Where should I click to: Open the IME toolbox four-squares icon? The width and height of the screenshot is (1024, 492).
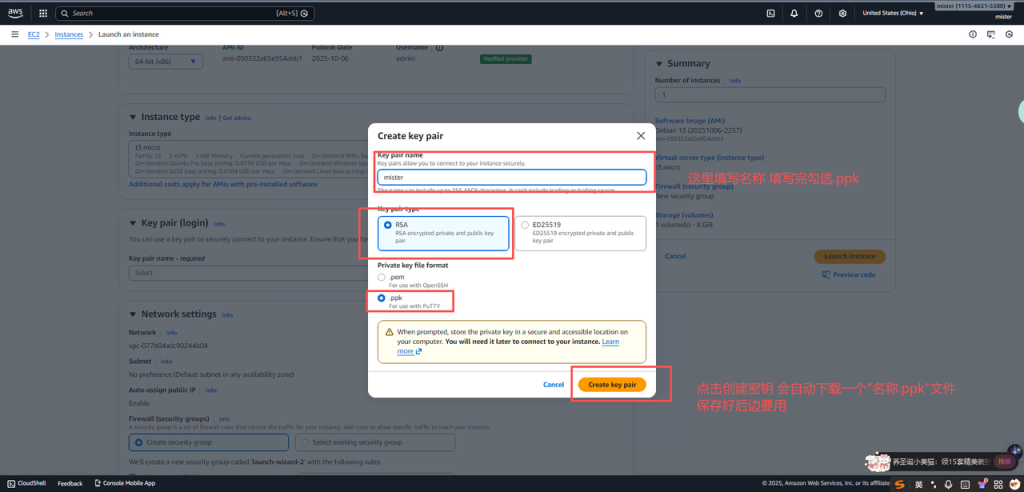click(x=998, y=484)
